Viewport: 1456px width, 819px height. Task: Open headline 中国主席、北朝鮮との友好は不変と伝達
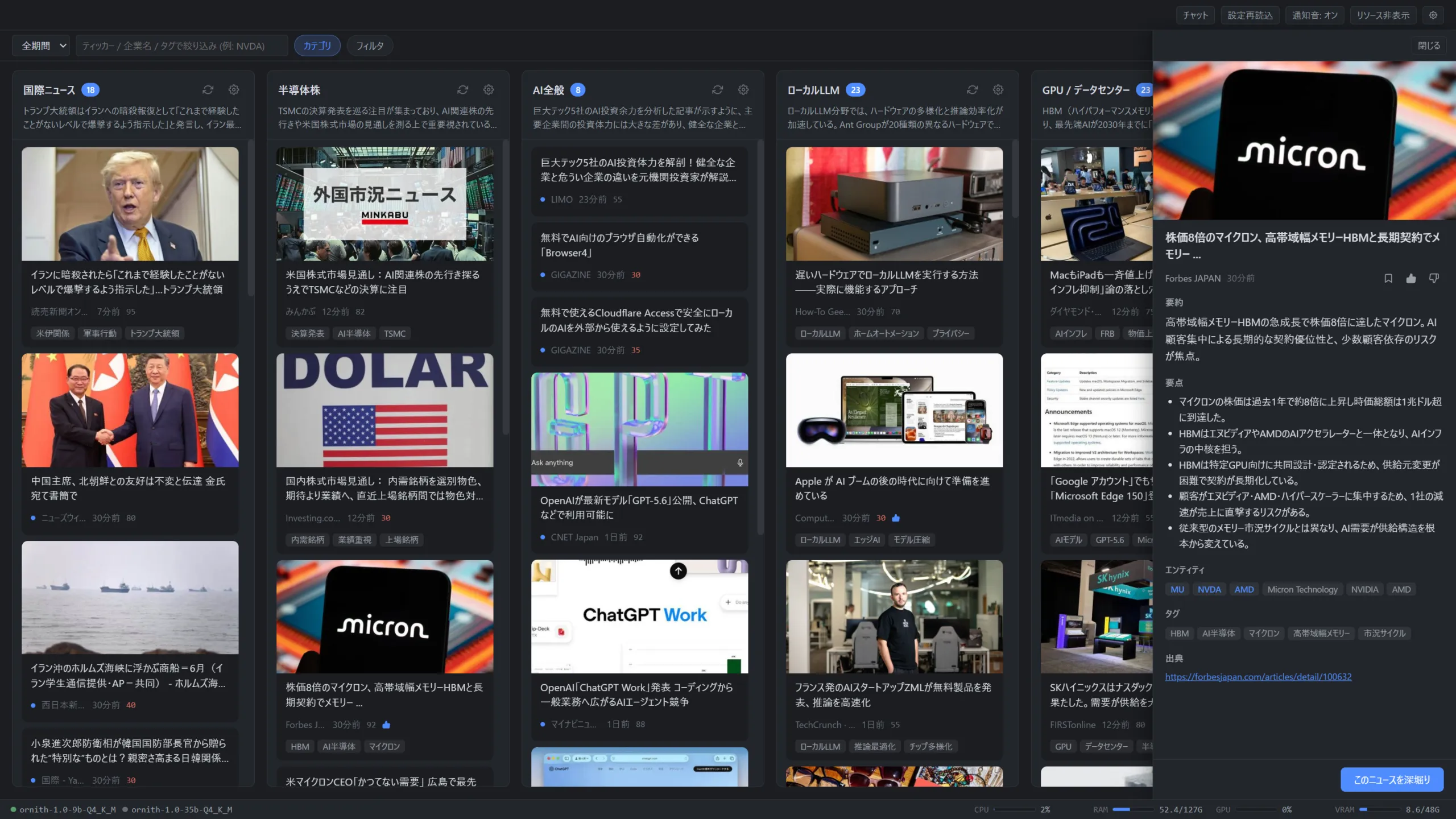[x=129, y=489]
